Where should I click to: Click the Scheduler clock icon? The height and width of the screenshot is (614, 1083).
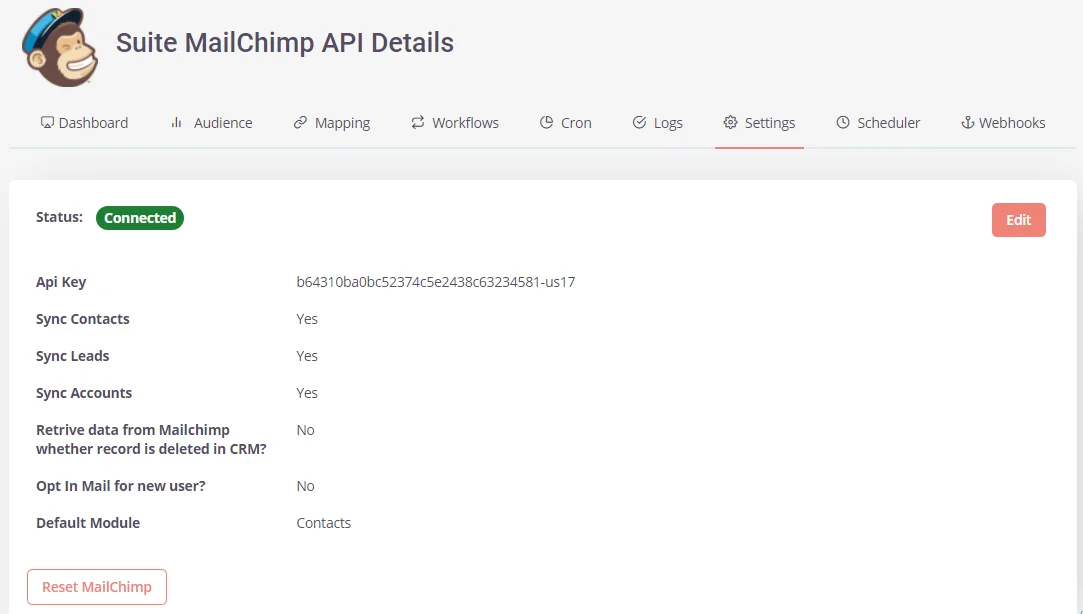843,123
